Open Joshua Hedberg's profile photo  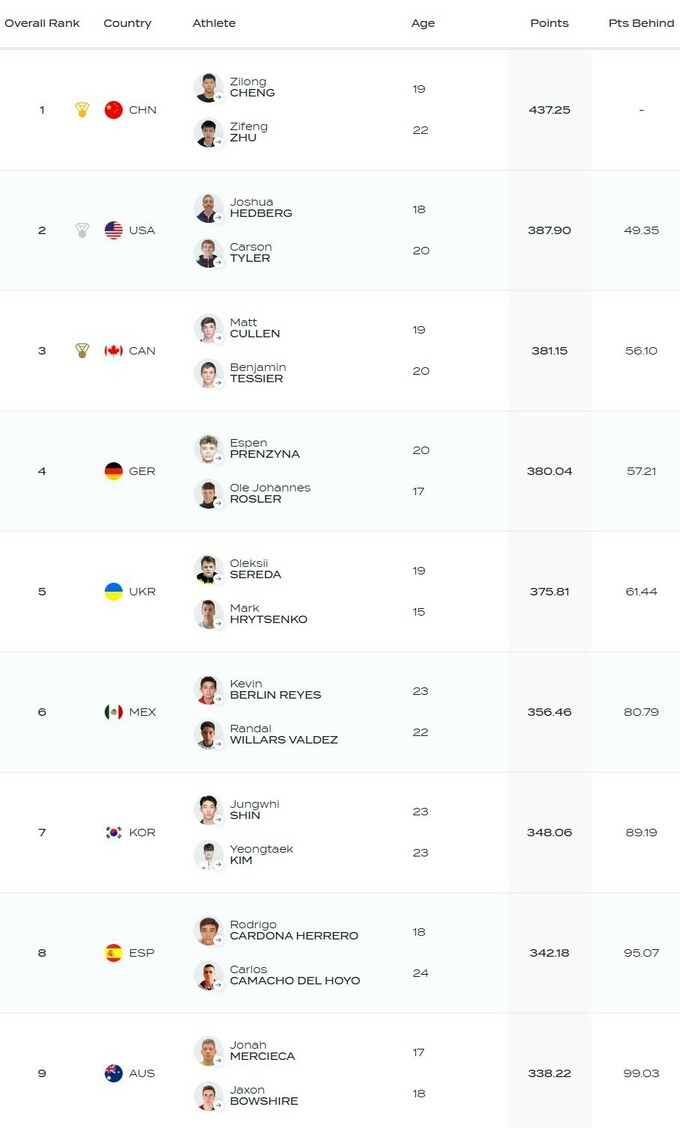pos(208,208)
